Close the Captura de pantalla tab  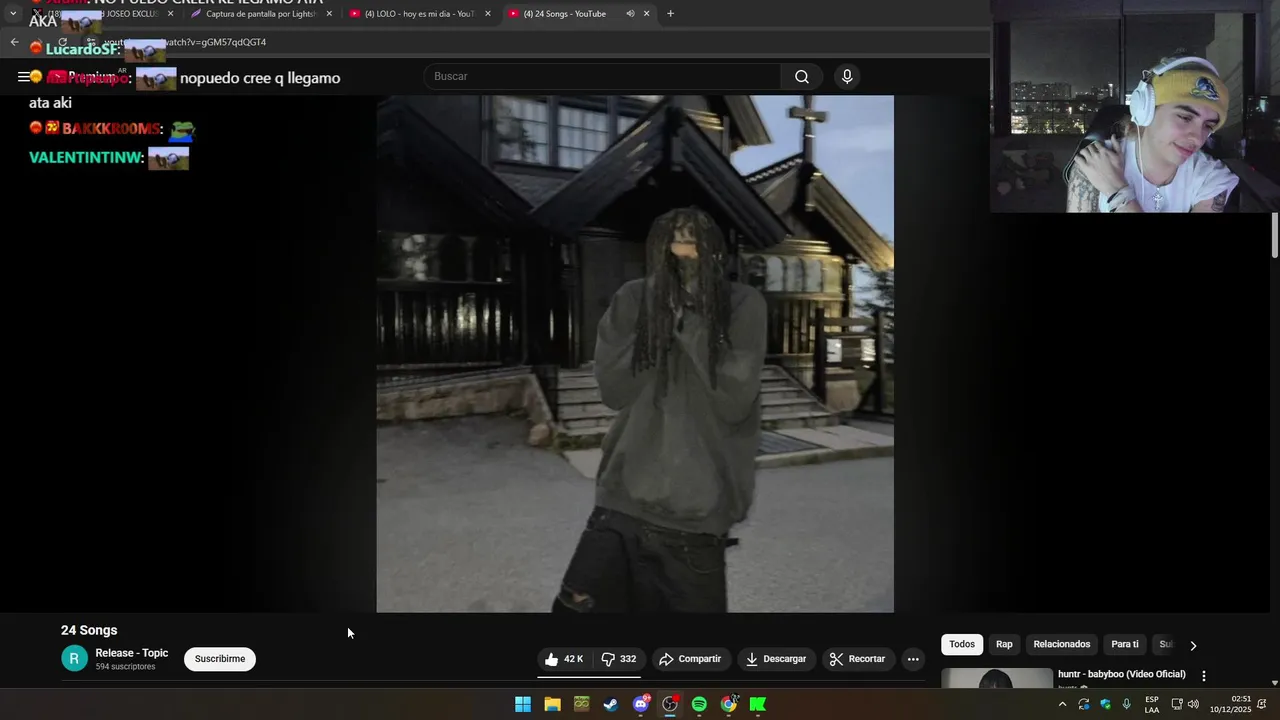click(x=329, y=14)
